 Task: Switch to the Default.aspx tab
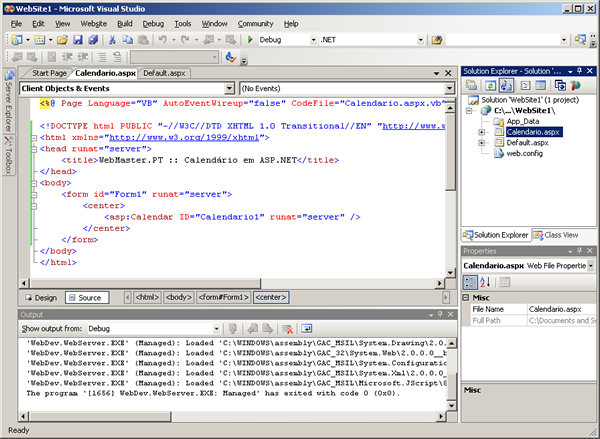164,73
